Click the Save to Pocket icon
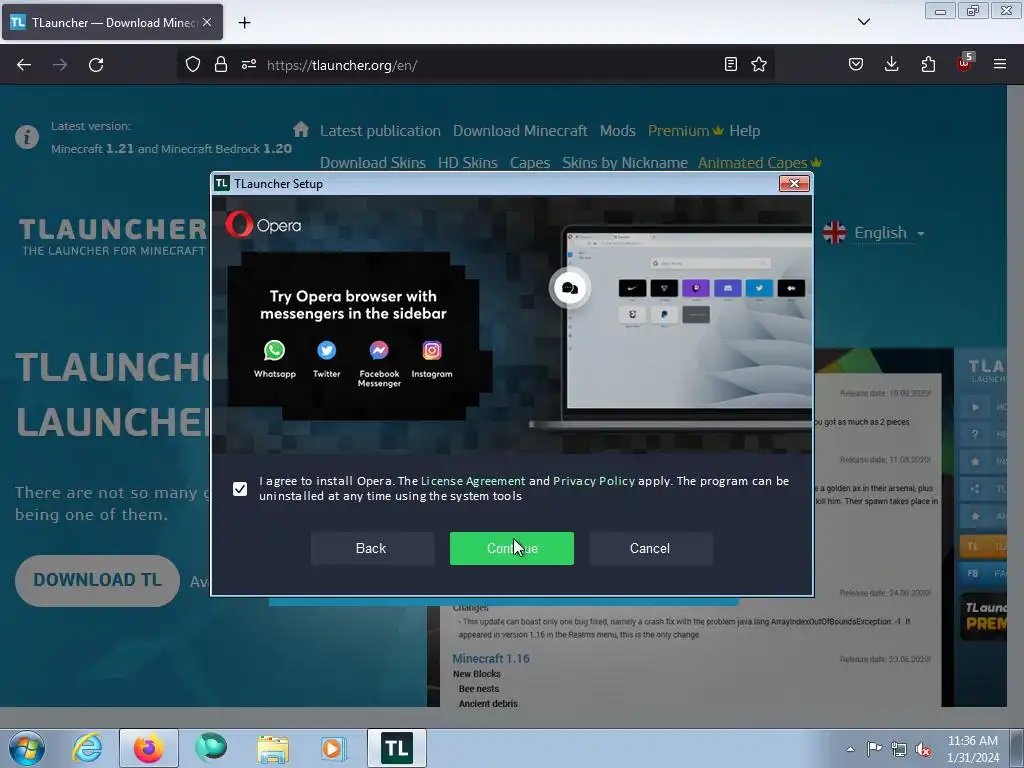Viewport: 1024px width, 768px height. [856, 64]
